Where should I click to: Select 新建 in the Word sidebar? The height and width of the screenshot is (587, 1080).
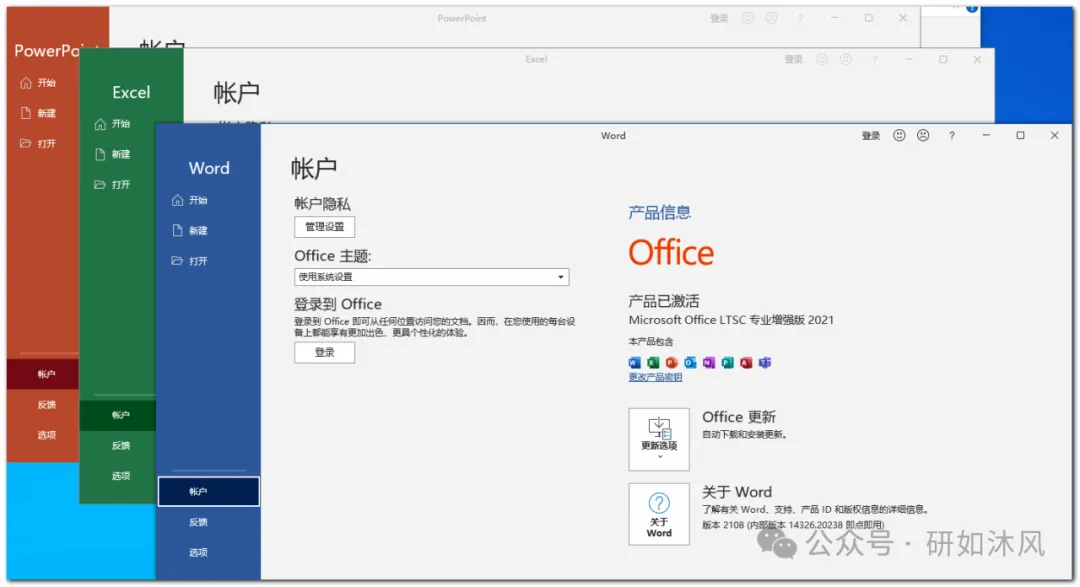point(190,230)
